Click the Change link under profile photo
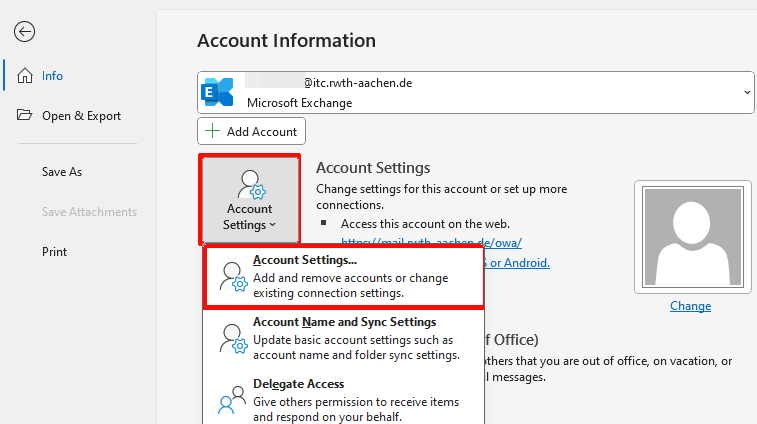 (x=690, y=306)
